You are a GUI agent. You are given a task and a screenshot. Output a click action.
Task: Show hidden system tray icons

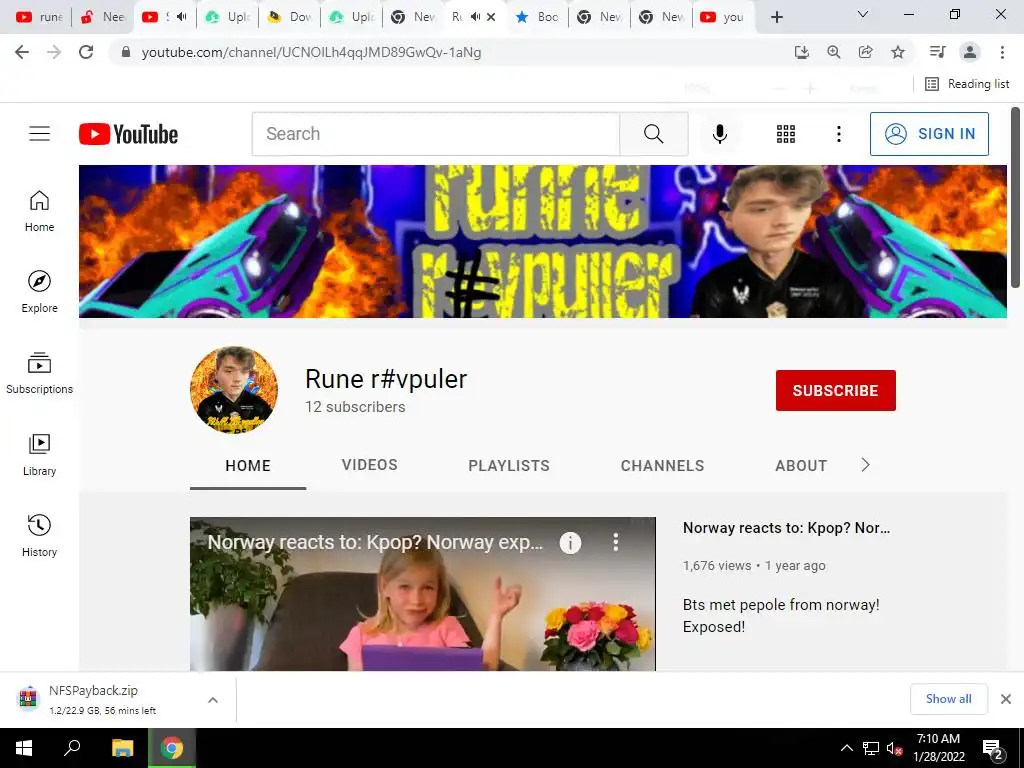click(846, 748)
